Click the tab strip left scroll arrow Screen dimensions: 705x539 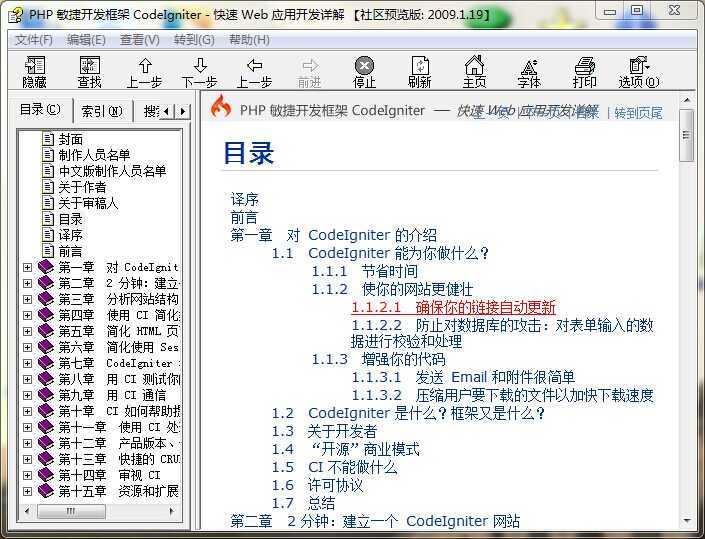167,111
